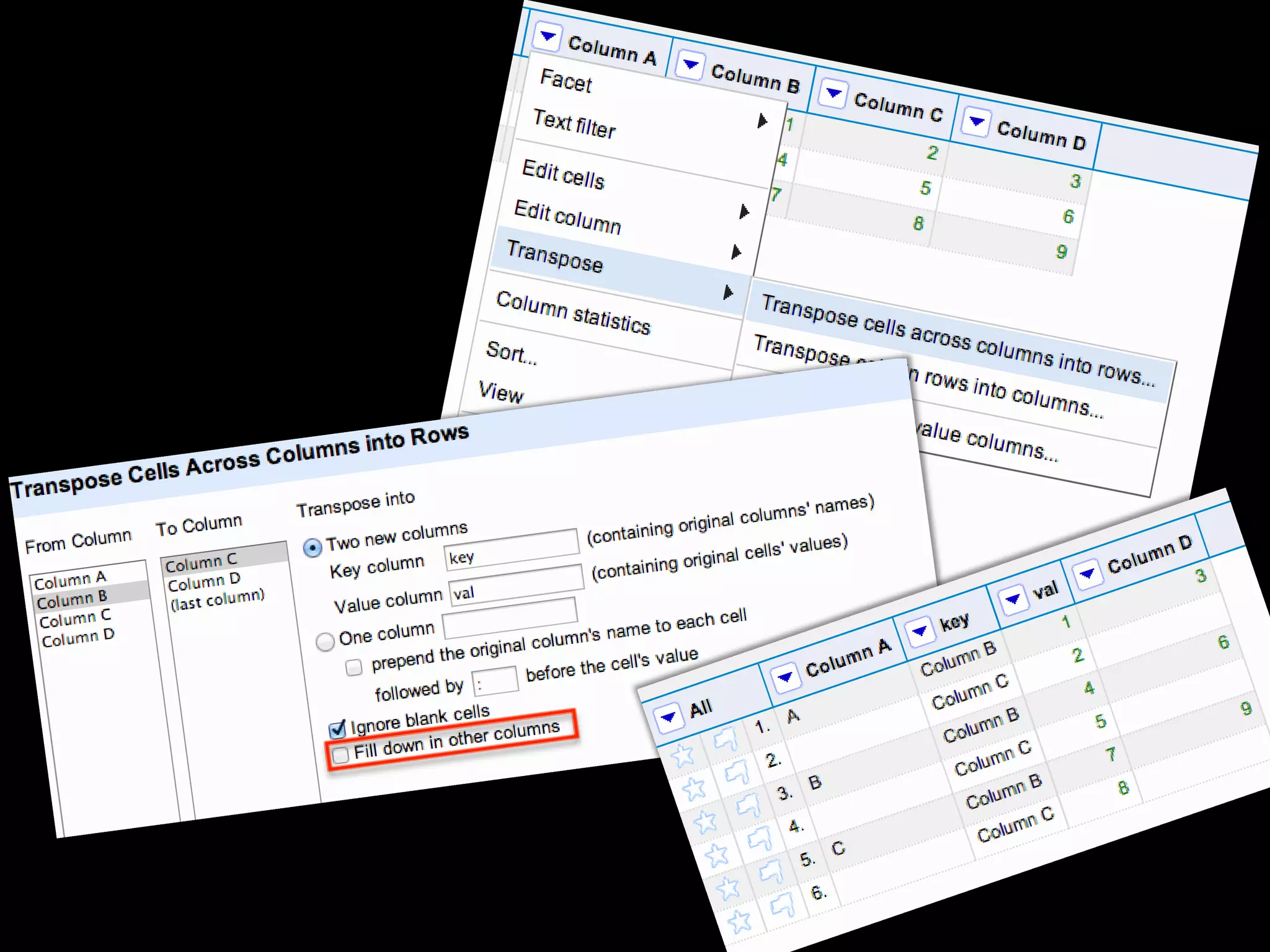Open the Column B header dropdown arrow
1270x952 pixels.
click(690, 64)
